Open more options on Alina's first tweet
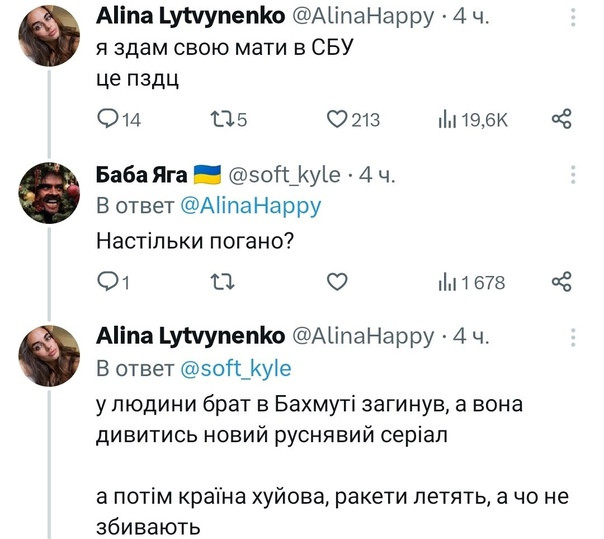The height and width of the screenshot is (539, 604). tap(573, 17)
